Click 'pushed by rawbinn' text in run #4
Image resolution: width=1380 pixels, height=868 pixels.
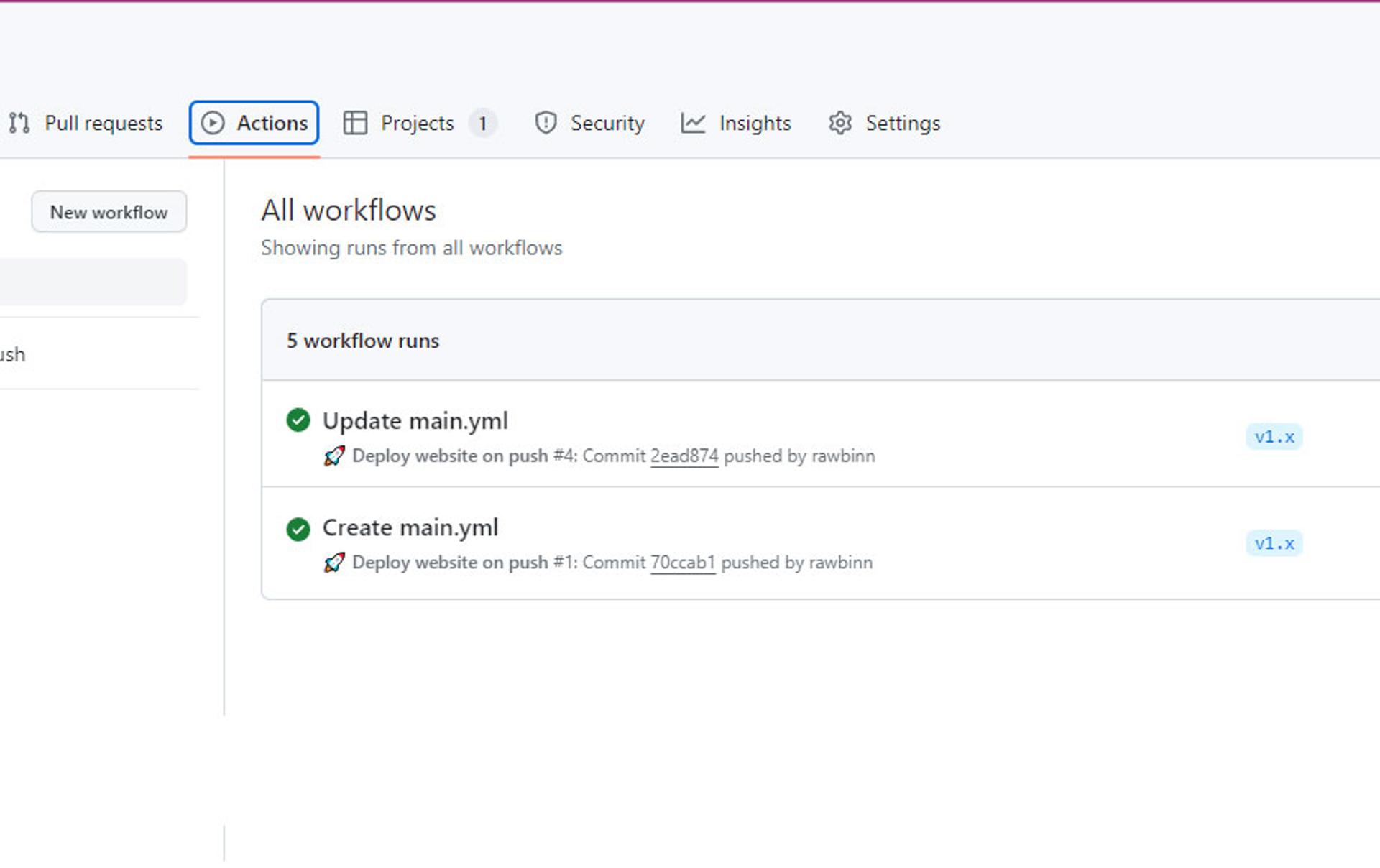pyautogui.click(x=799, y=456)
